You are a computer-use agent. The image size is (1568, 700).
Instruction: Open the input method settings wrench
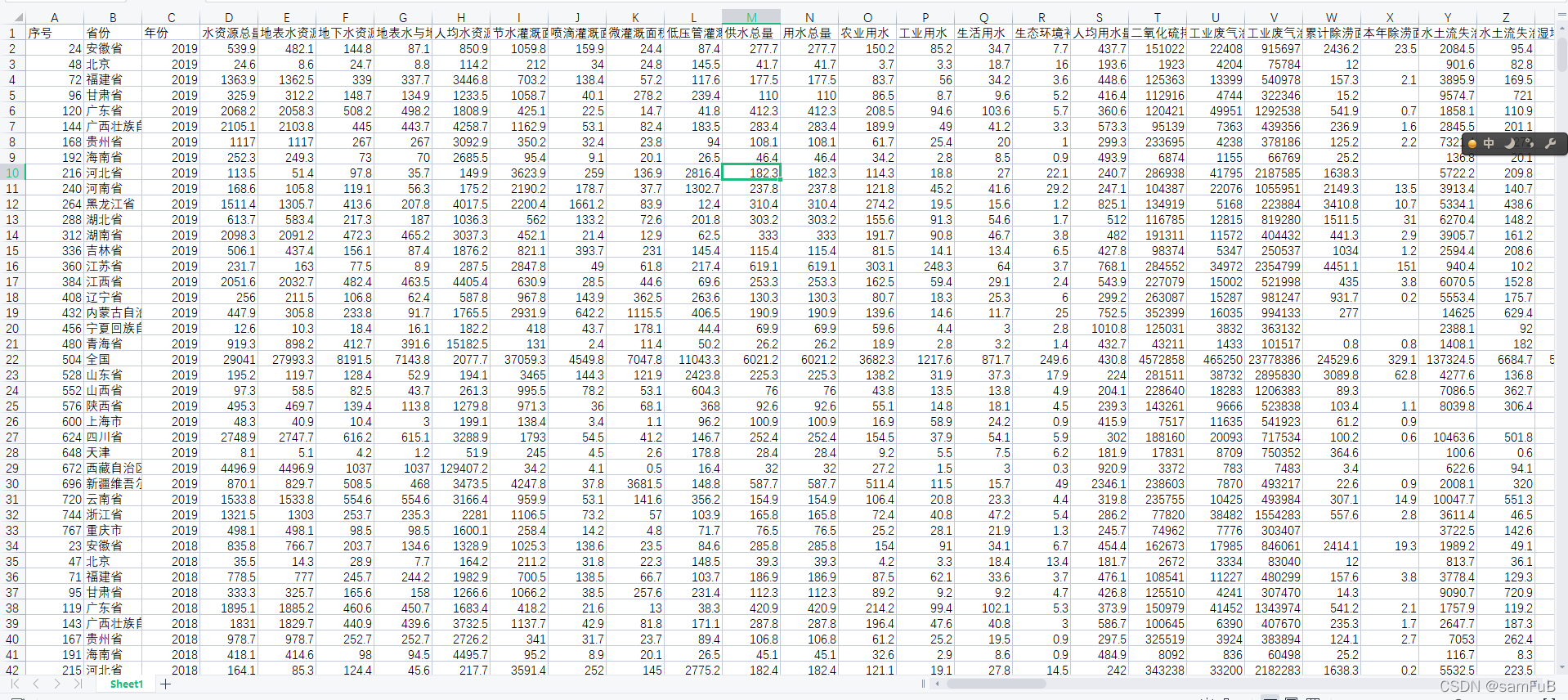point(1550,143)
